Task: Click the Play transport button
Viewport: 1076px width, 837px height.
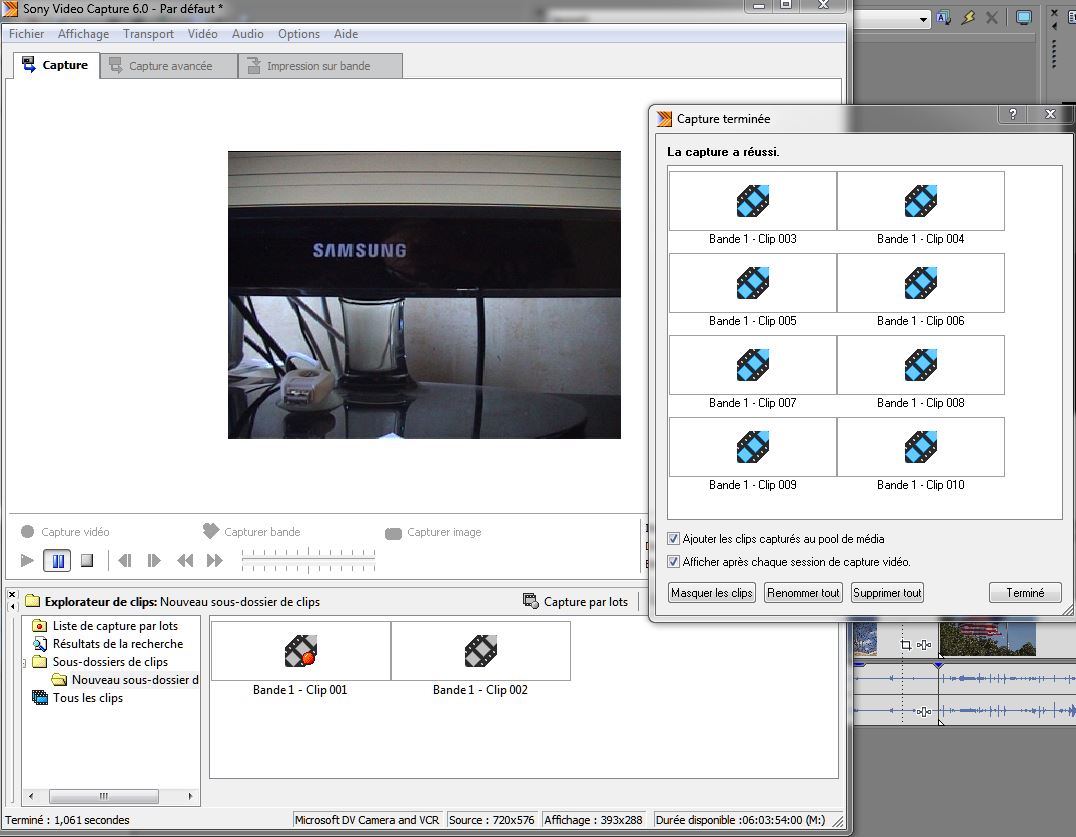Action: pos(28,561)
